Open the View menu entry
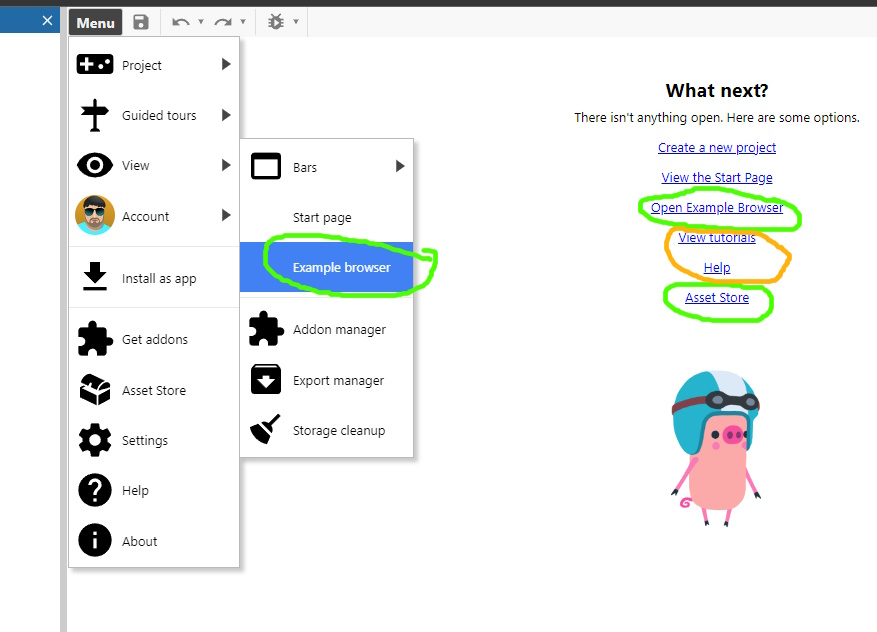The width and height of the screenshot is (877, 632). click(x=154, y=166)
